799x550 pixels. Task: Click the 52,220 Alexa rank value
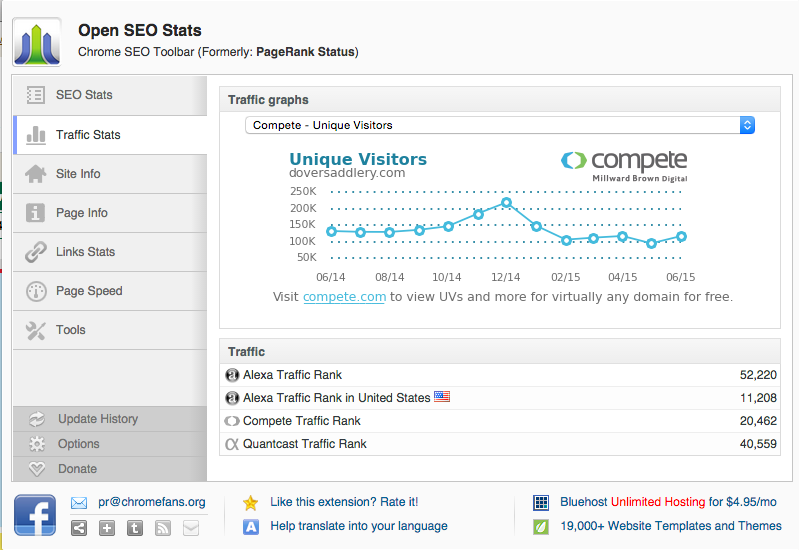tap(758, 375)
